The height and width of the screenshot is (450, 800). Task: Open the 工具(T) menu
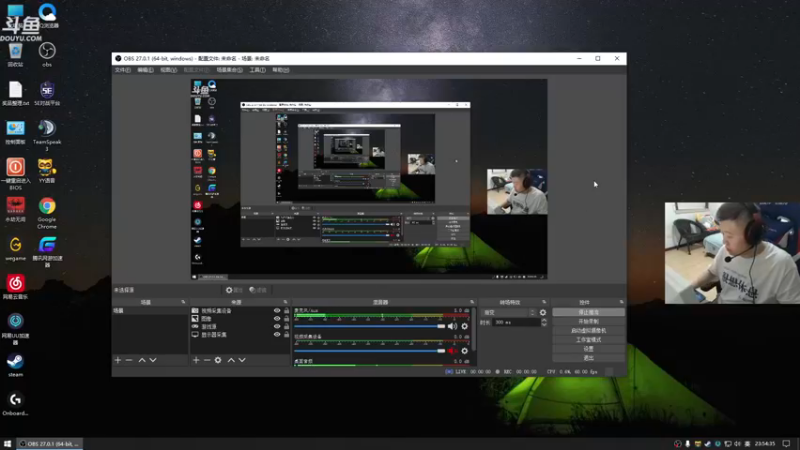click(257, 70)
